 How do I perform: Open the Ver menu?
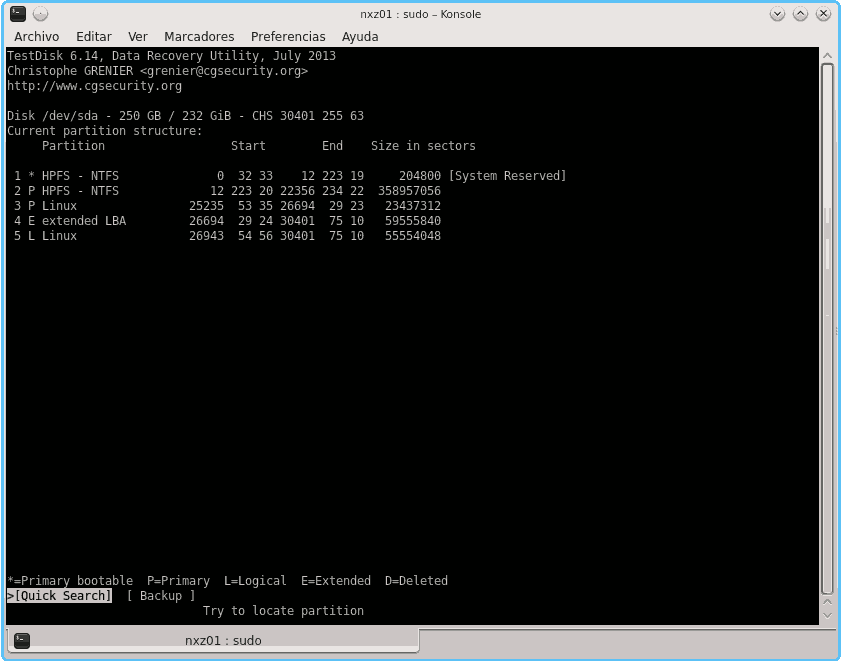point(138,36)
